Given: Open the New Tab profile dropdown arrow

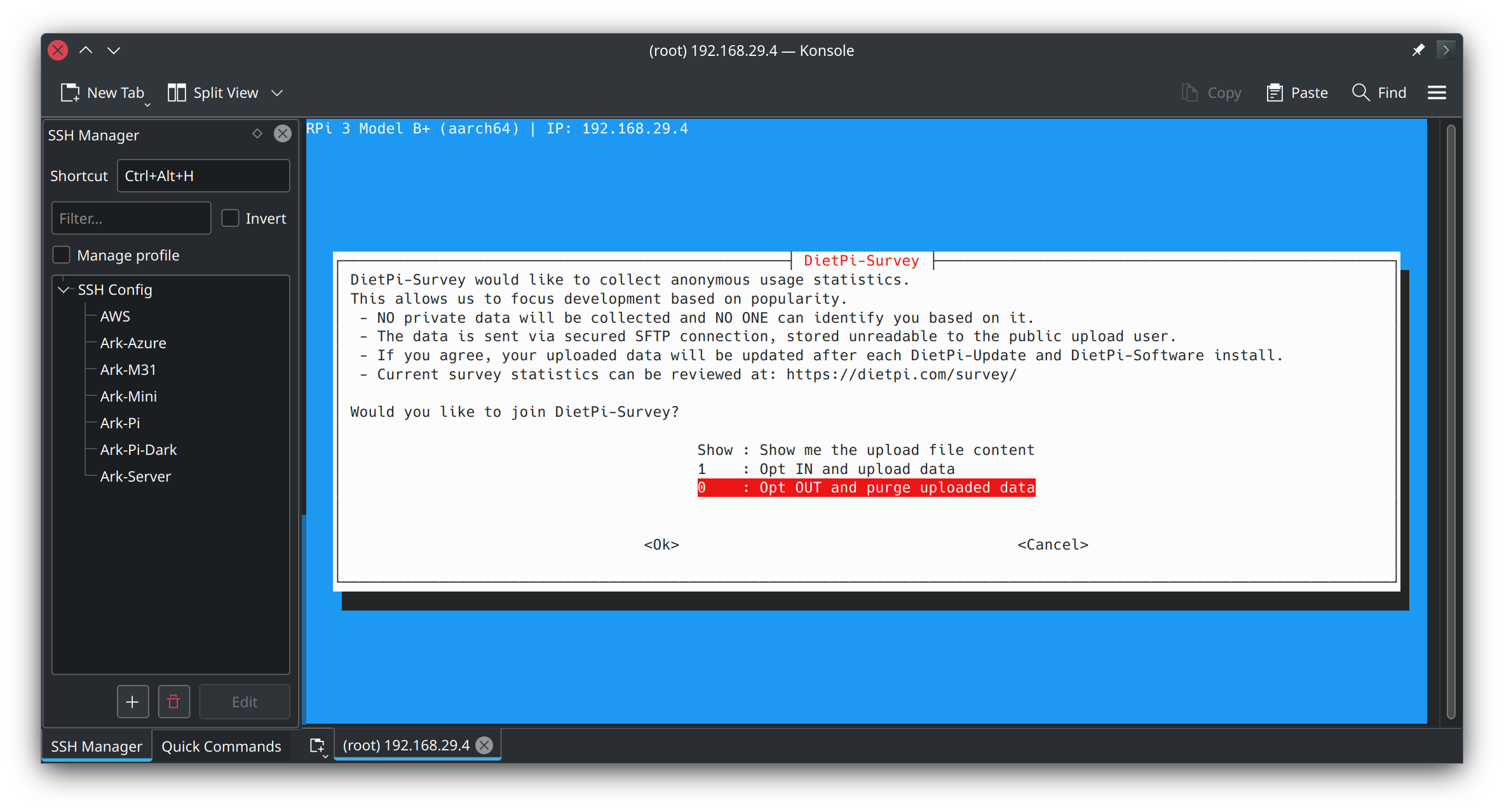Looking at the screenshot, I should click(x=147, y=104).
